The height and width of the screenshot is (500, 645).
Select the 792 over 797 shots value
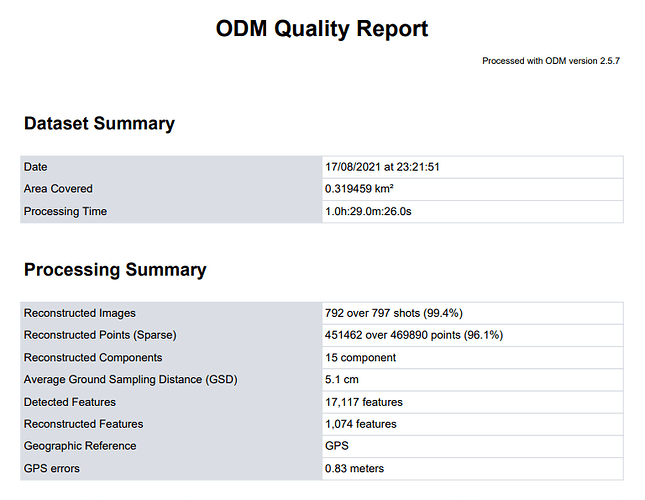point(393,313)
